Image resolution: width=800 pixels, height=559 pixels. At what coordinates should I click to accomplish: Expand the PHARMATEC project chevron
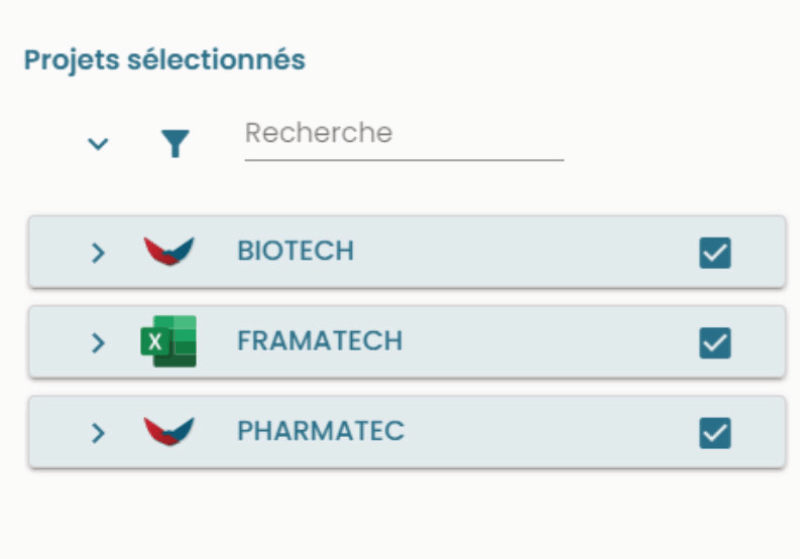pyautogui.click(x=98, y=433)
